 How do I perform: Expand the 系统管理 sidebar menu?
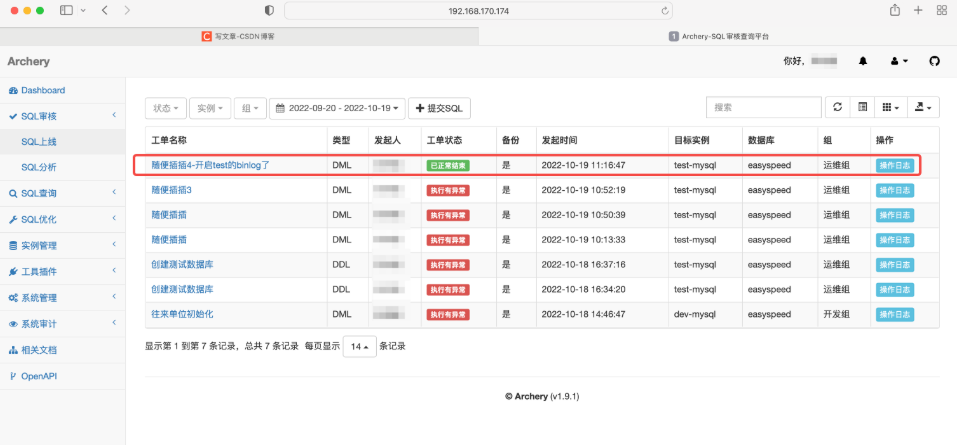pyautogui.click(x=62, y=298)
